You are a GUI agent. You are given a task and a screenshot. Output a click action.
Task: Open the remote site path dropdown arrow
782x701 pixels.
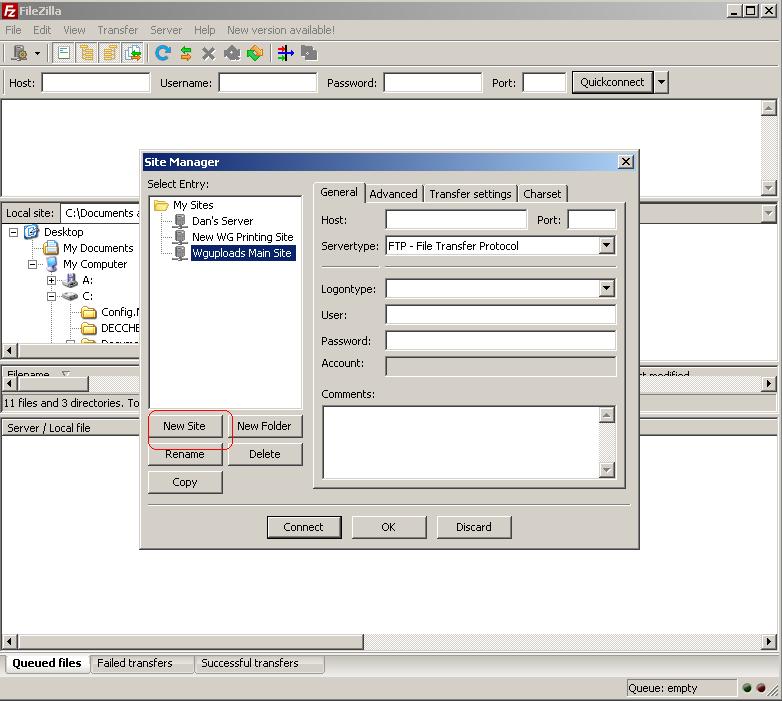(769, 213)
